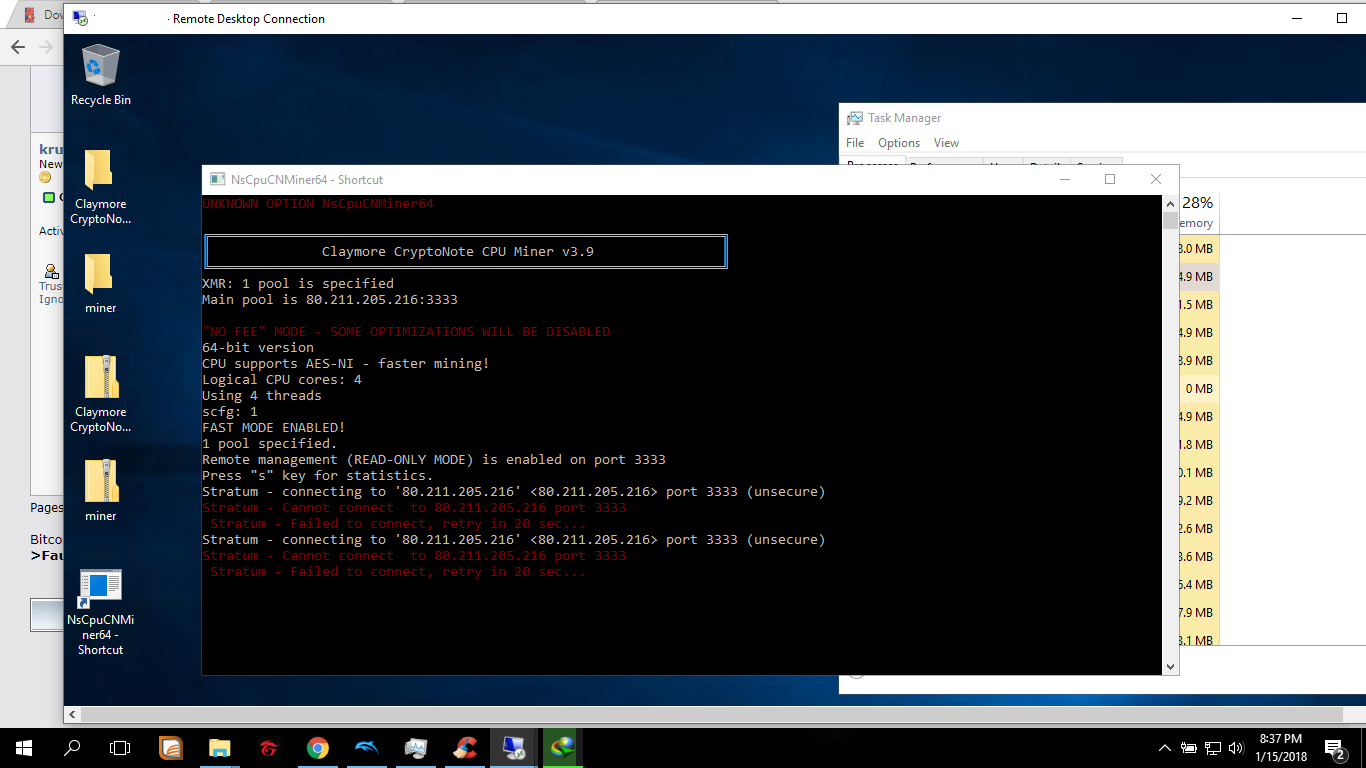Image resolution: width=1366 pixels, height=768 pixels.
Task: Open Internet Download Manager taskbar icon
Action: coord(562,747)
